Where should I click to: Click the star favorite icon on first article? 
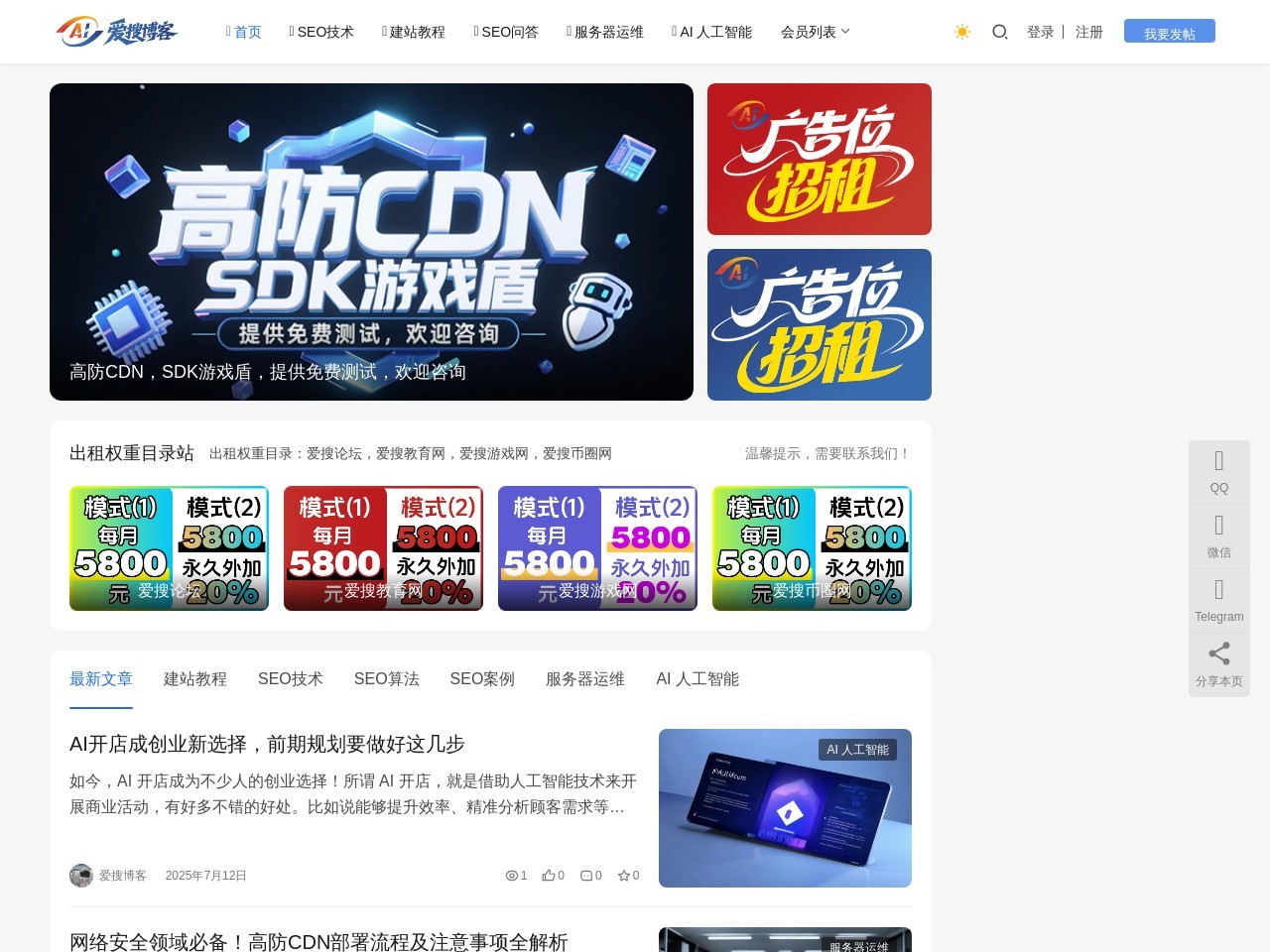coord(624,876)
